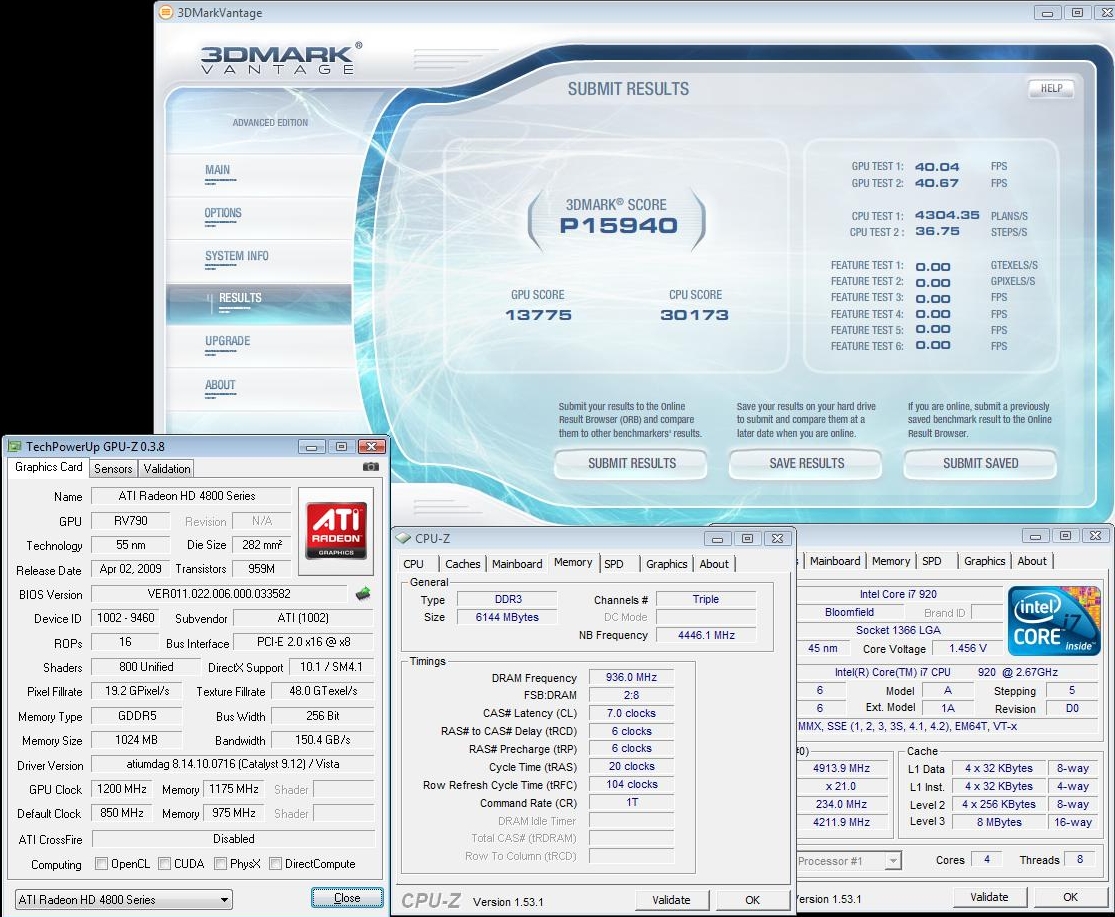Click the Submit Saved button
The height and width of the screenshot is (917, 1115).
981,463
